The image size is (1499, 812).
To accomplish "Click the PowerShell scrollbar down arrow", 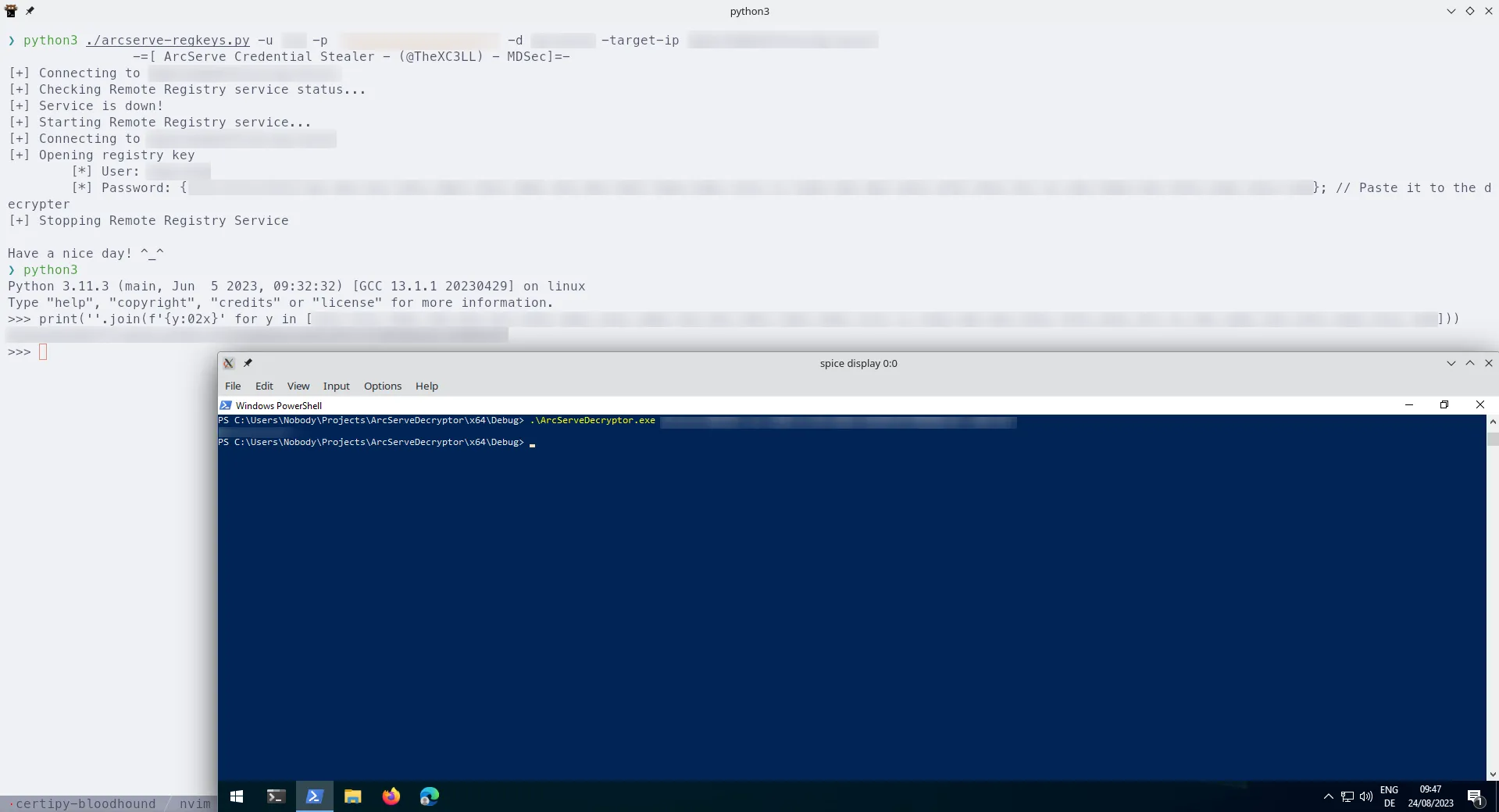I will 1493,774.
